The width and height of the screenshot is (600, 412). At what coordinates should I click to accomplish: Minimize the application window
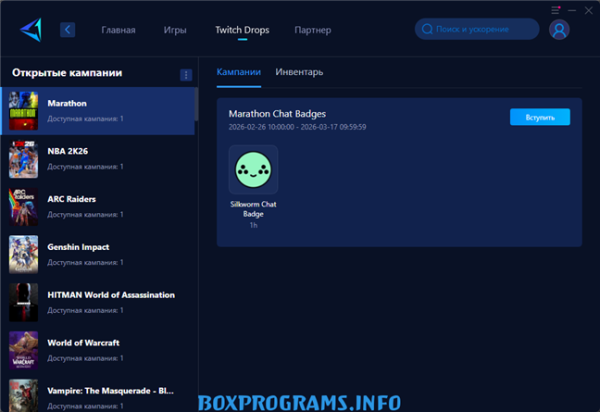pos(572,10)
